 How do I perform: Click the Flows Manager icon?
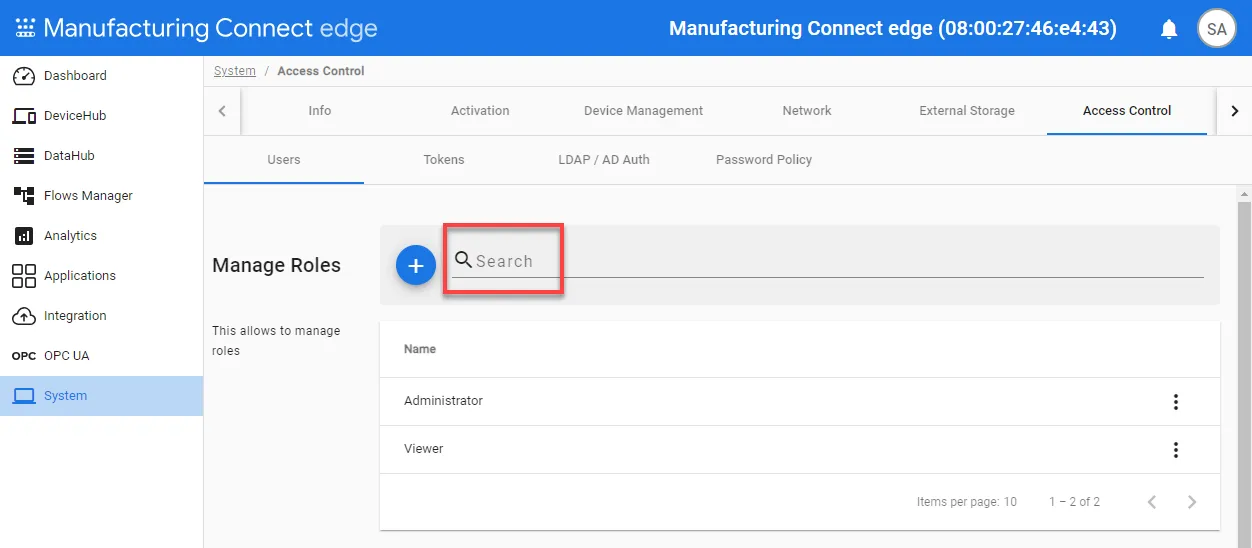(x=24, y=196)
